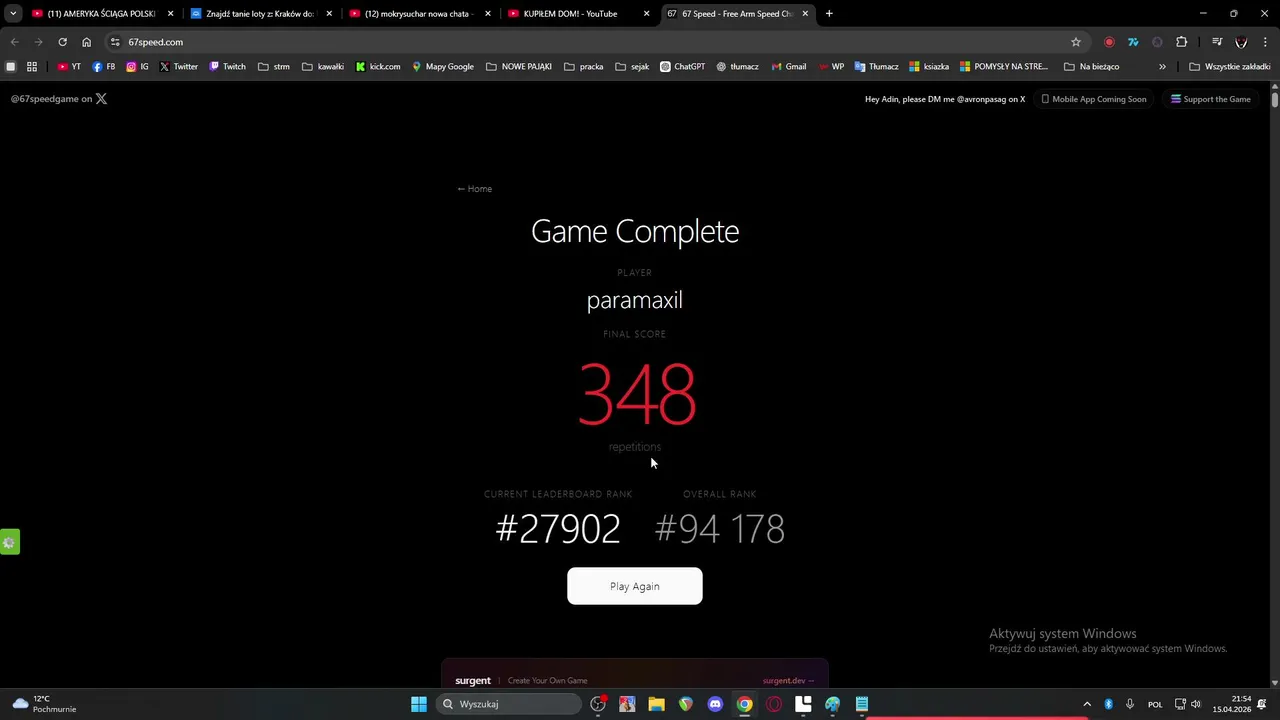Open Chrome three-dot menu
The image size is (1280, 720).
coord(1266,42)
